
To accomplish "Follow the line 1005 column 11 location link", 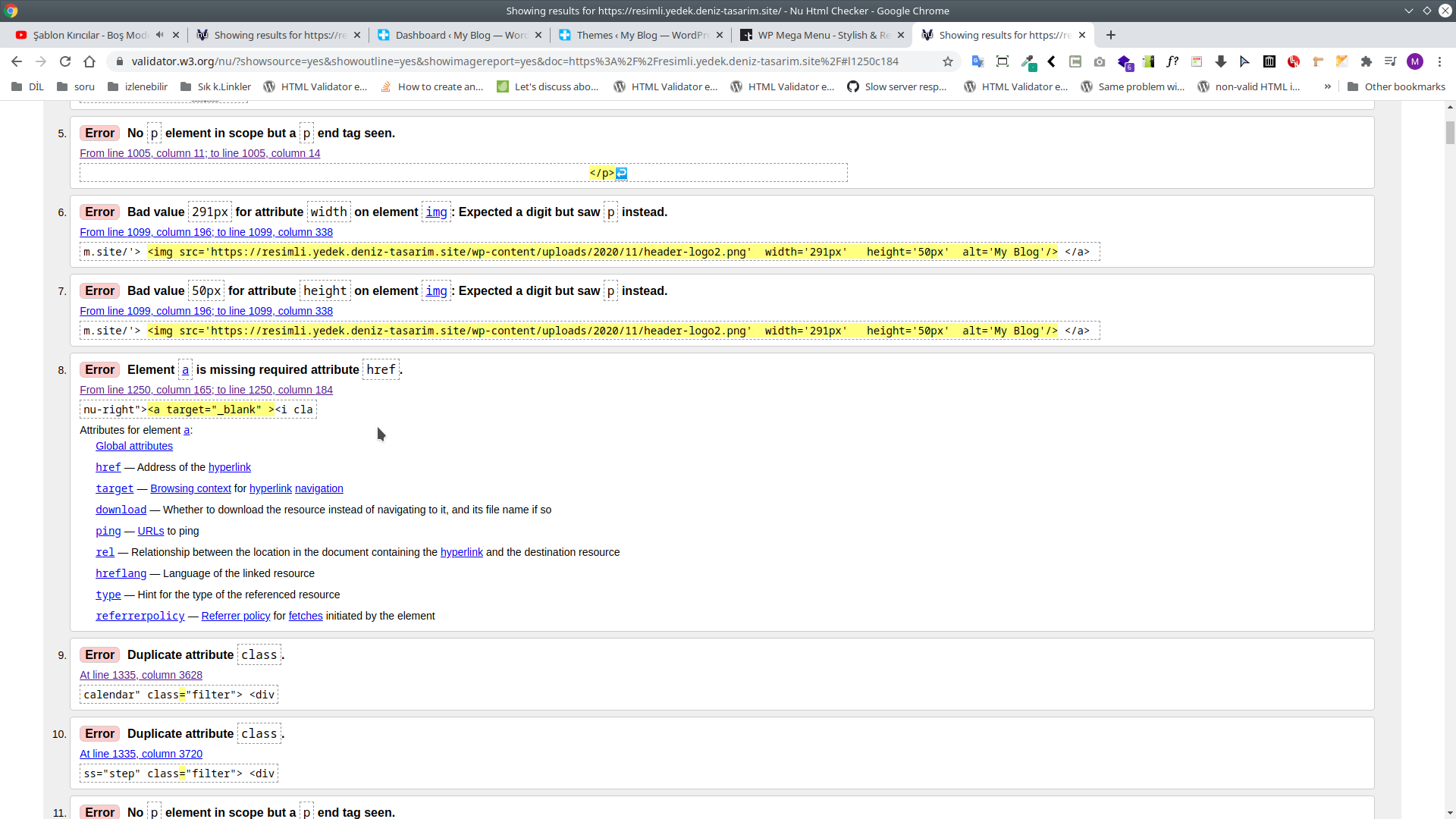I will [x=199, y=153].
